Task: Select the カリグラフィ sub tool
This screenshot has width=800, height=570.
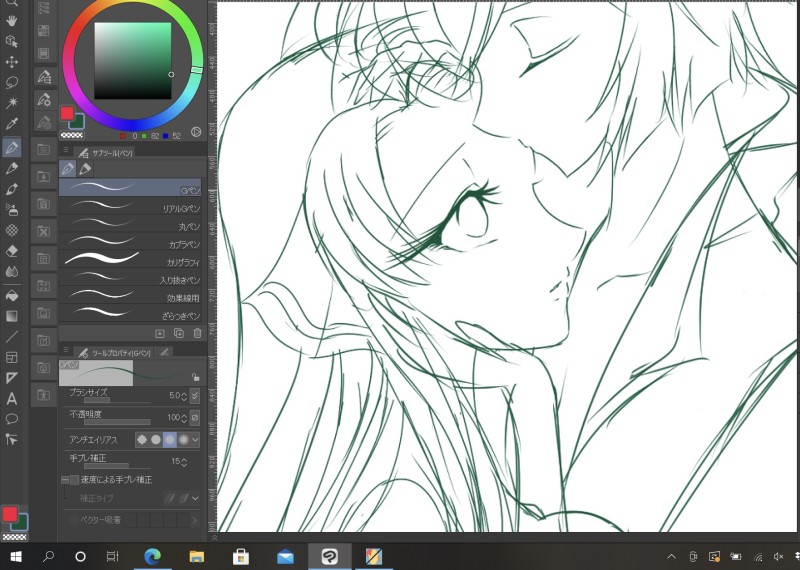Action: pyautogui.click(x=130, y=259)
